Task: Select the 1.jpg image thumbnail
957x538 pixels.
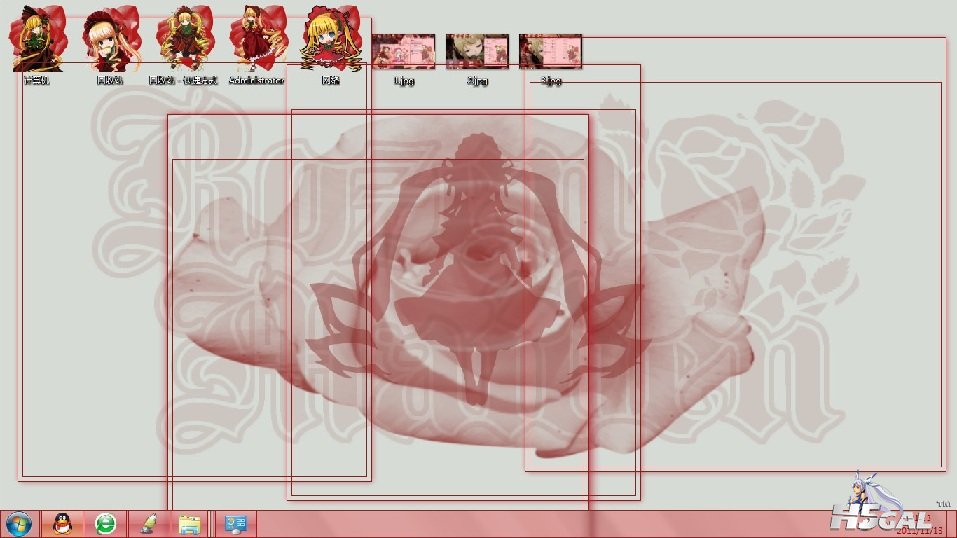Action: pos(403,51)
